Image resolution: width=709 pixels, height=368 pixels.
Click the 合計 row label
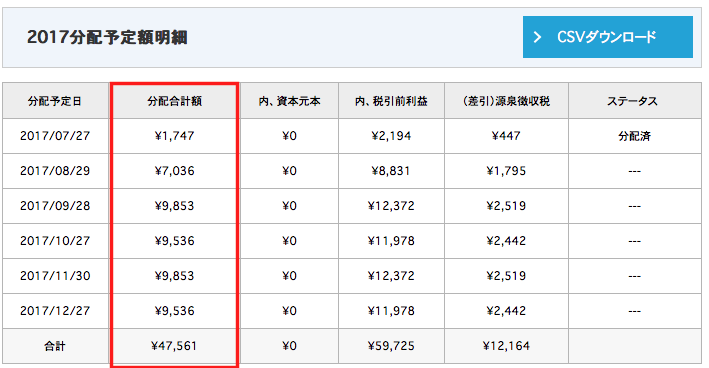point(55,346)
